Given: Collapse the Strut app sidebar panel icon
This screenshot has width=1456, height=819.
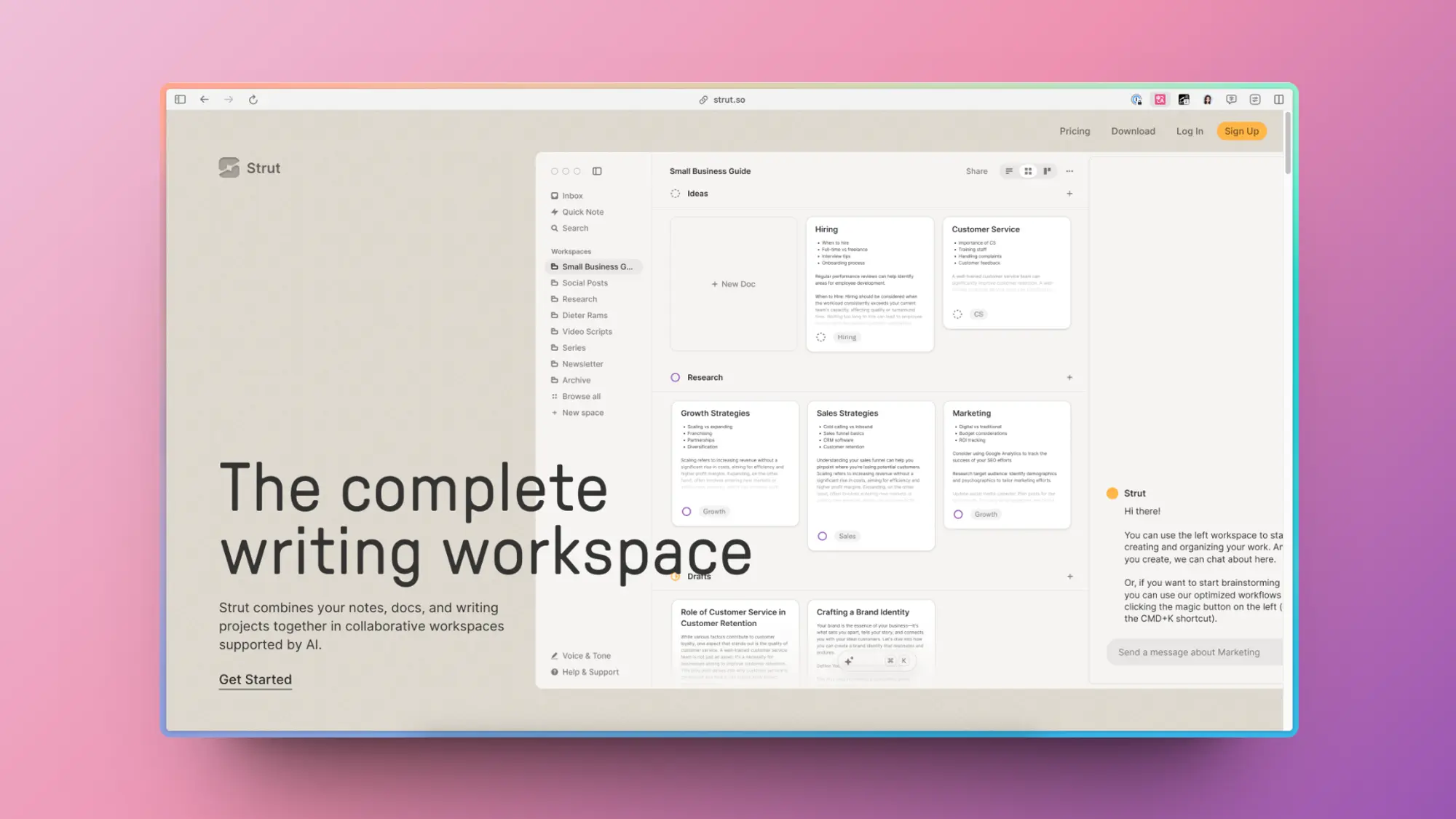Looking at the screenshot, I should click(597, 171).
